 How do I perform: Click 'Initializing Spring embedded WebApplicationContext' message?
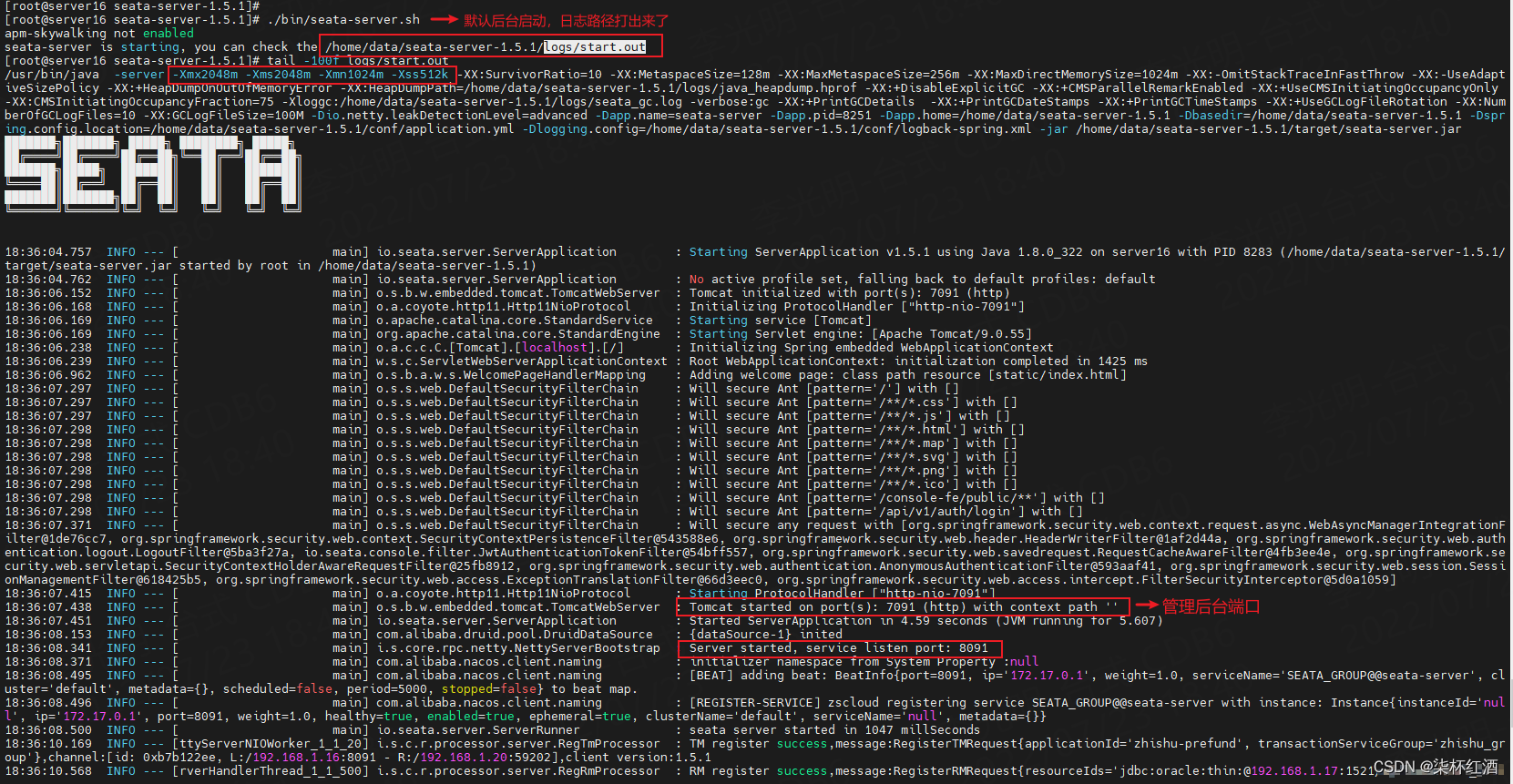[x=872, y=347]
